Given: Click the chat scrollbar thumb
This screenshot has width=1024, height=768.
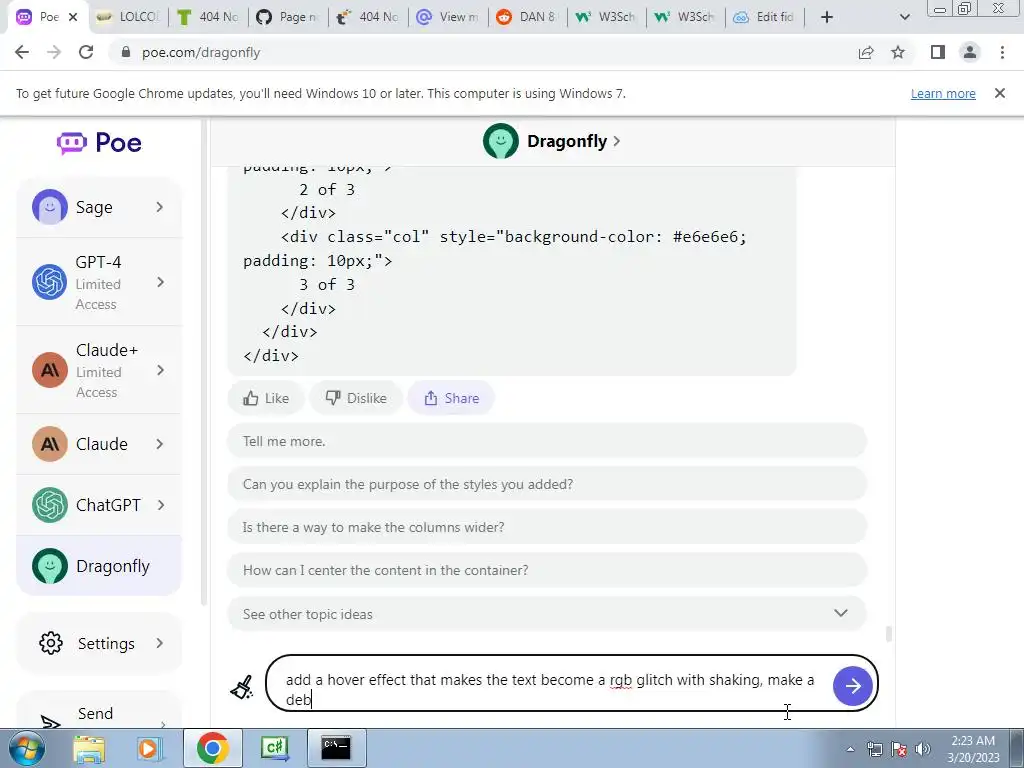Looking at the screenshot, I should click(888, 633).
